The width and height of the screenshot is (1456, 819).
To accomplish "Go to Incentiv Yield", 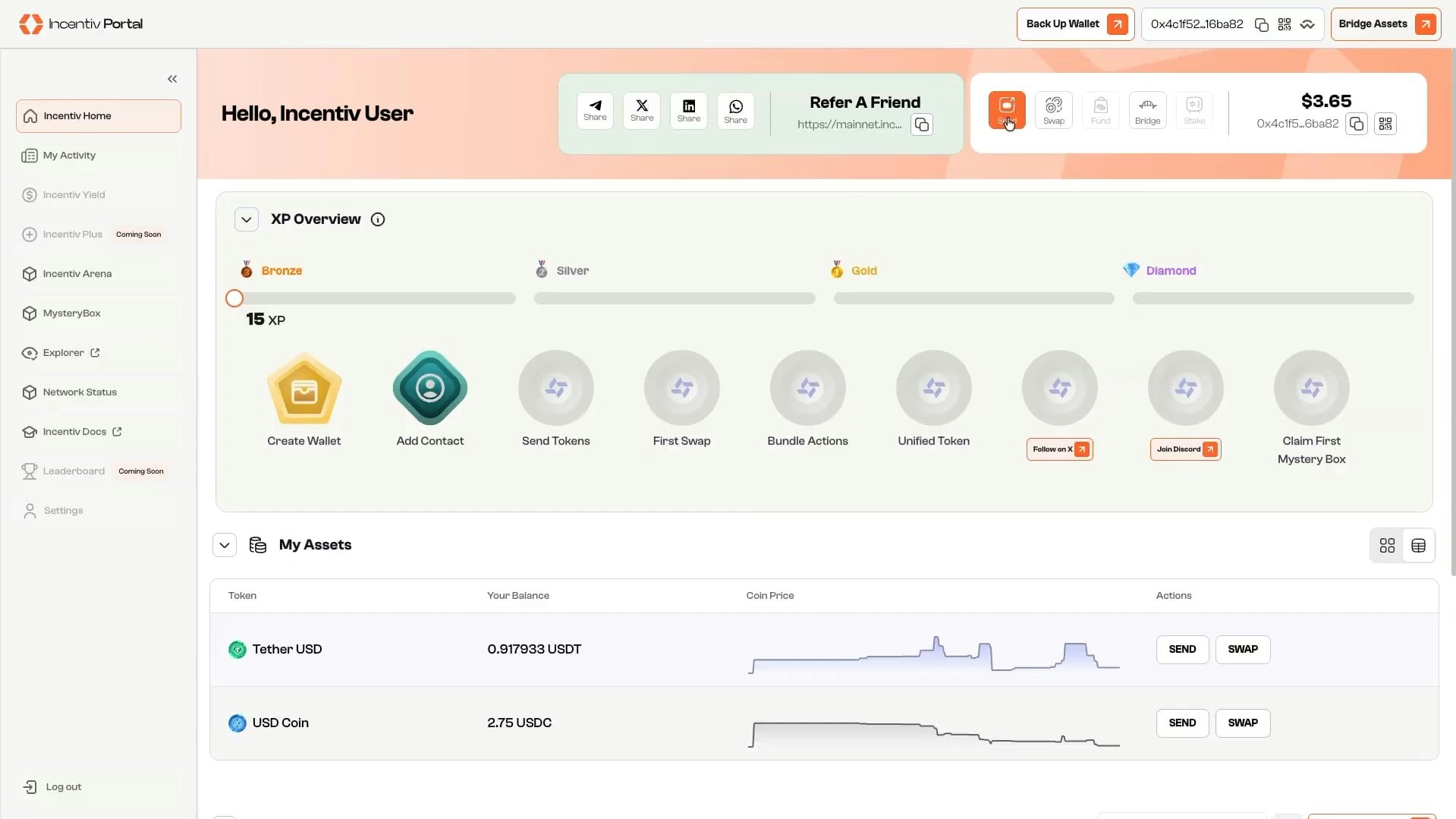I will [x=99, y=195].
